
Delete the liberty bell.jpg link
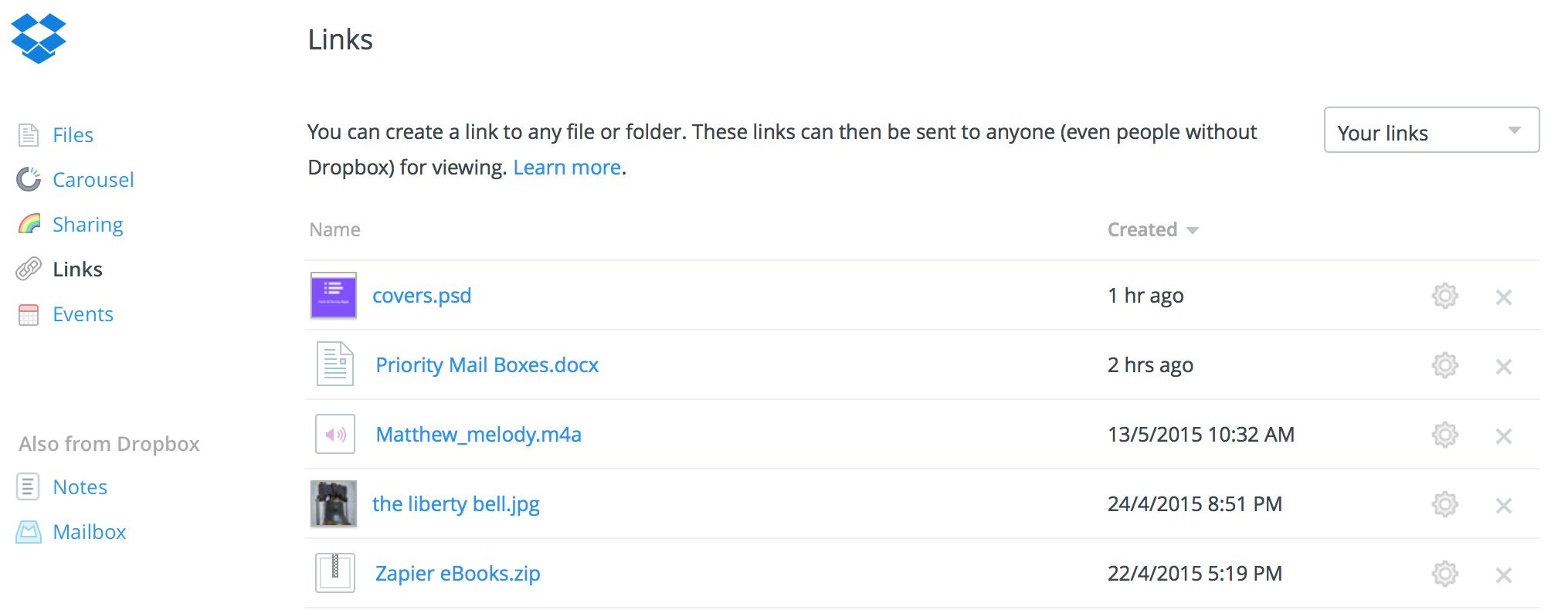pos(1503,505)
